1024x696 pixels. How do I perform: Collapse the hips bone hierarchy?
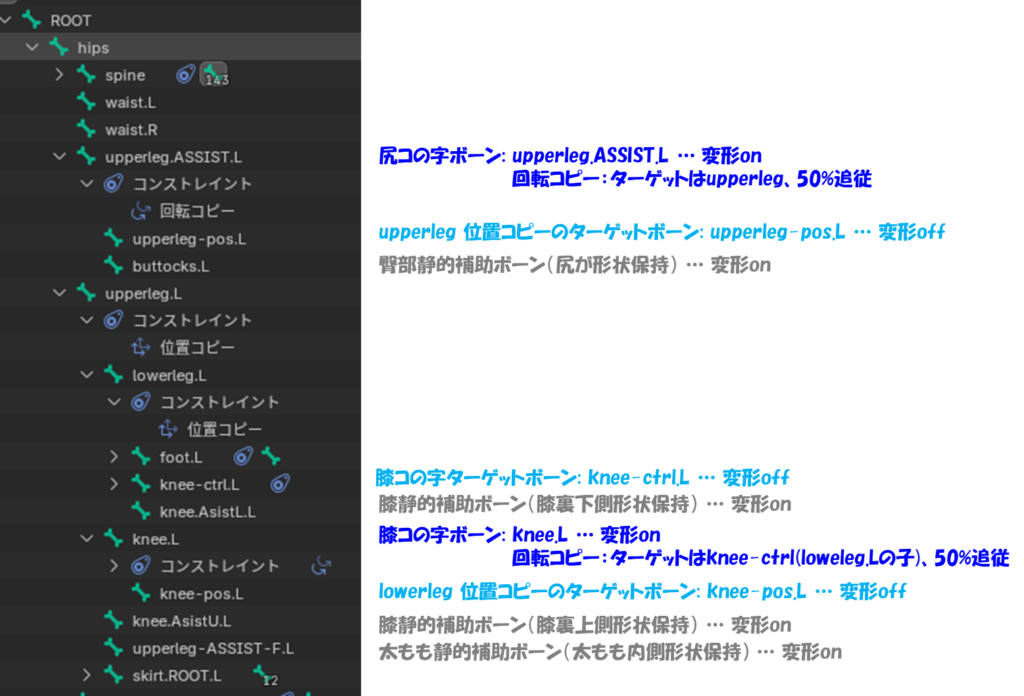(x=32, y=47)
